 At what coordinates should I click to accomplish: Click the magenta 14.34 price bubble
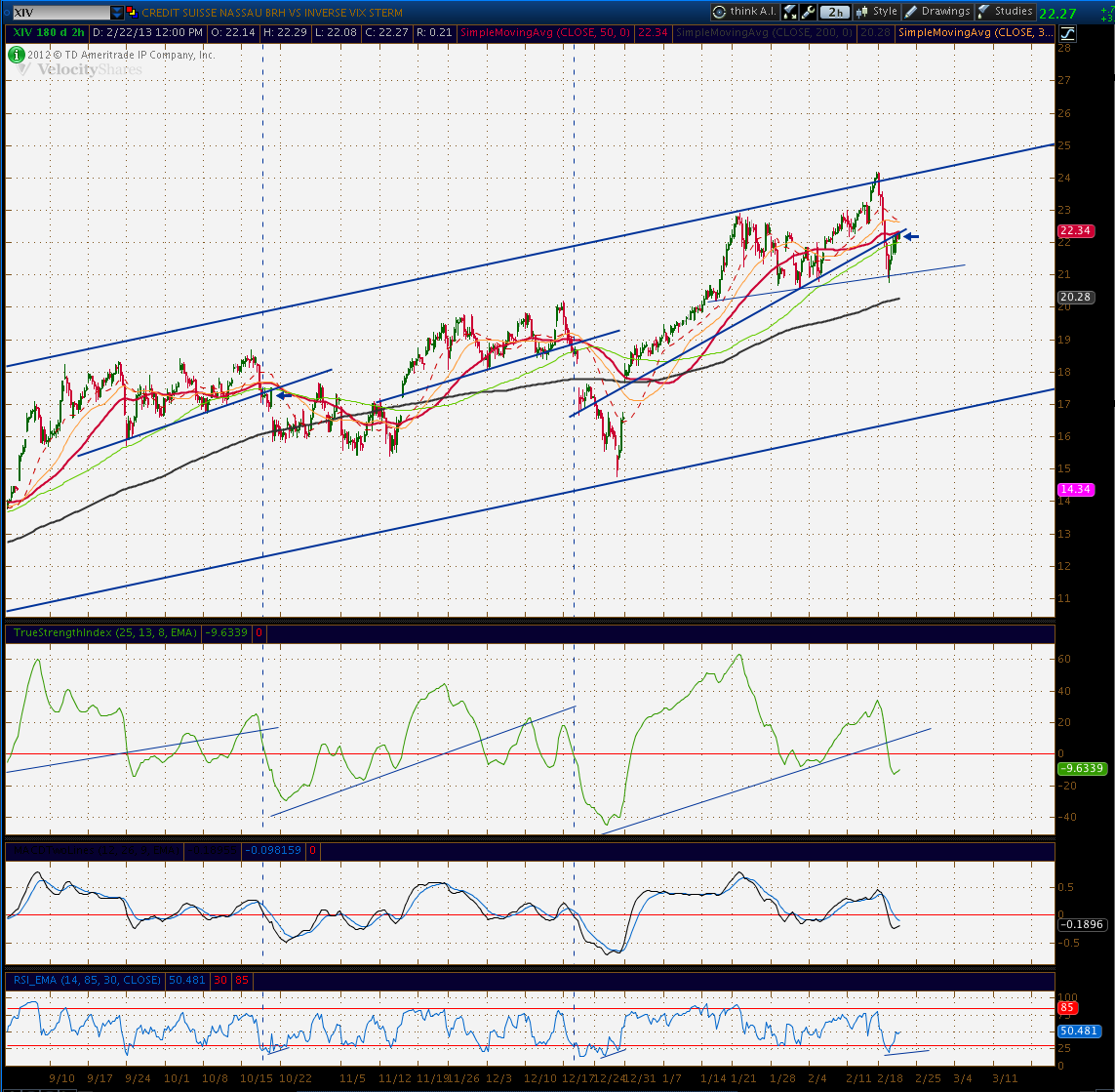[1075, 490]
